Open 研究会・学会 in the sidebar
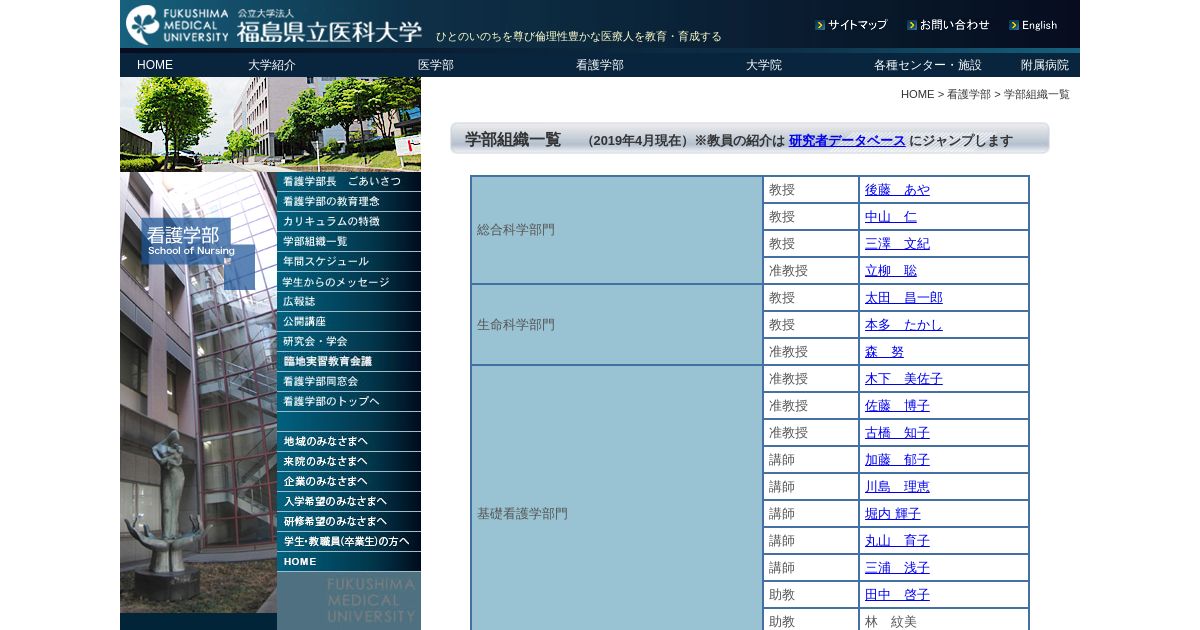Screen dimensions: 1200x630 point(349,342)
